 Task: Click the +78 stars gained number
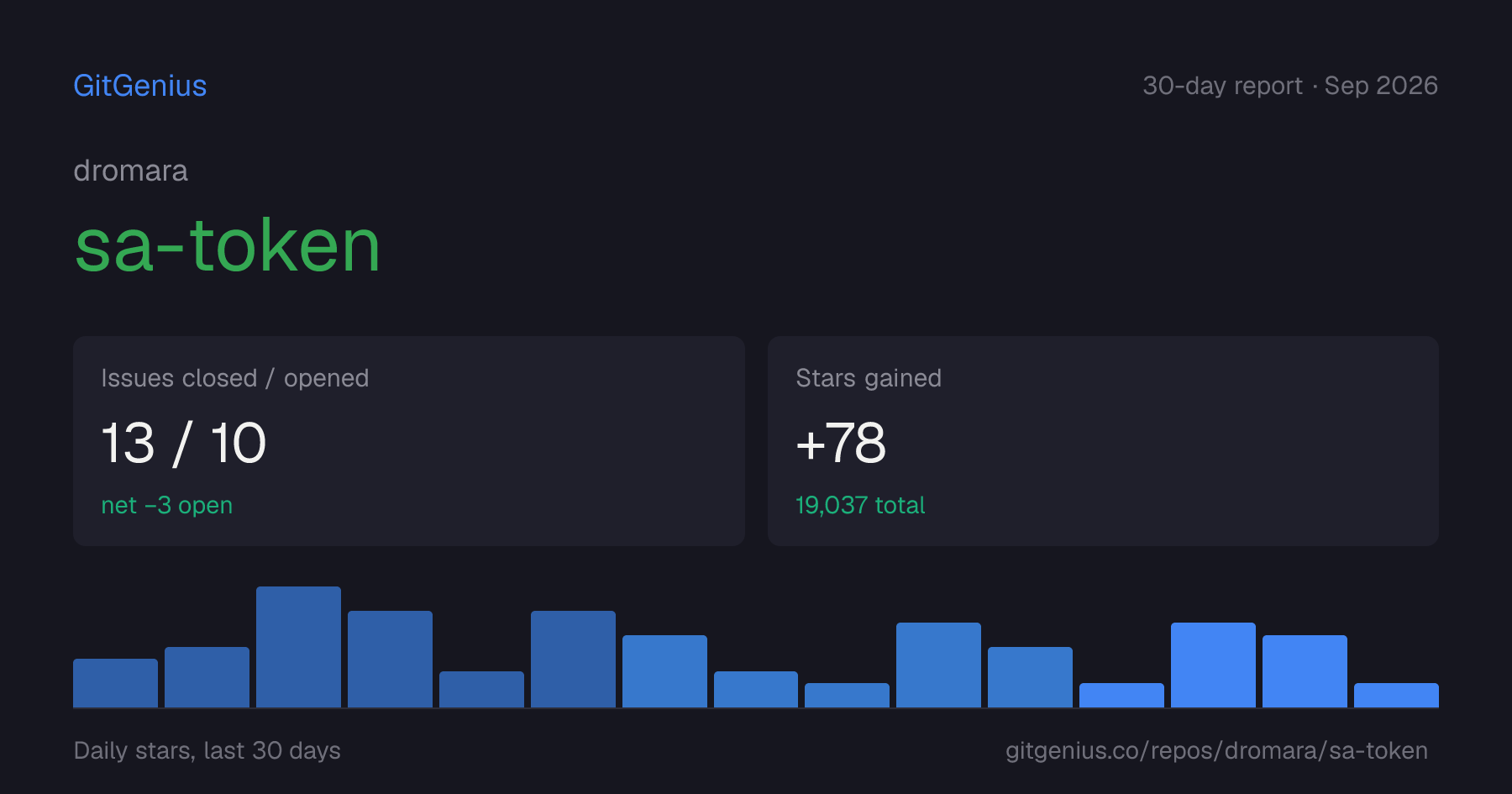click(841, 443)
